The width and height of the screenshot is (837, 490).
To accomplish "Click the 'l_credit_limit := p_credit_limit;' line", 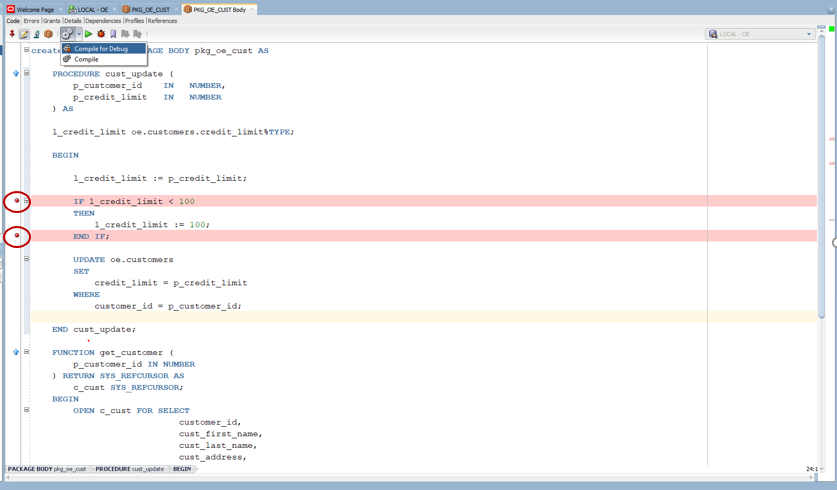I will coord(160,178).
